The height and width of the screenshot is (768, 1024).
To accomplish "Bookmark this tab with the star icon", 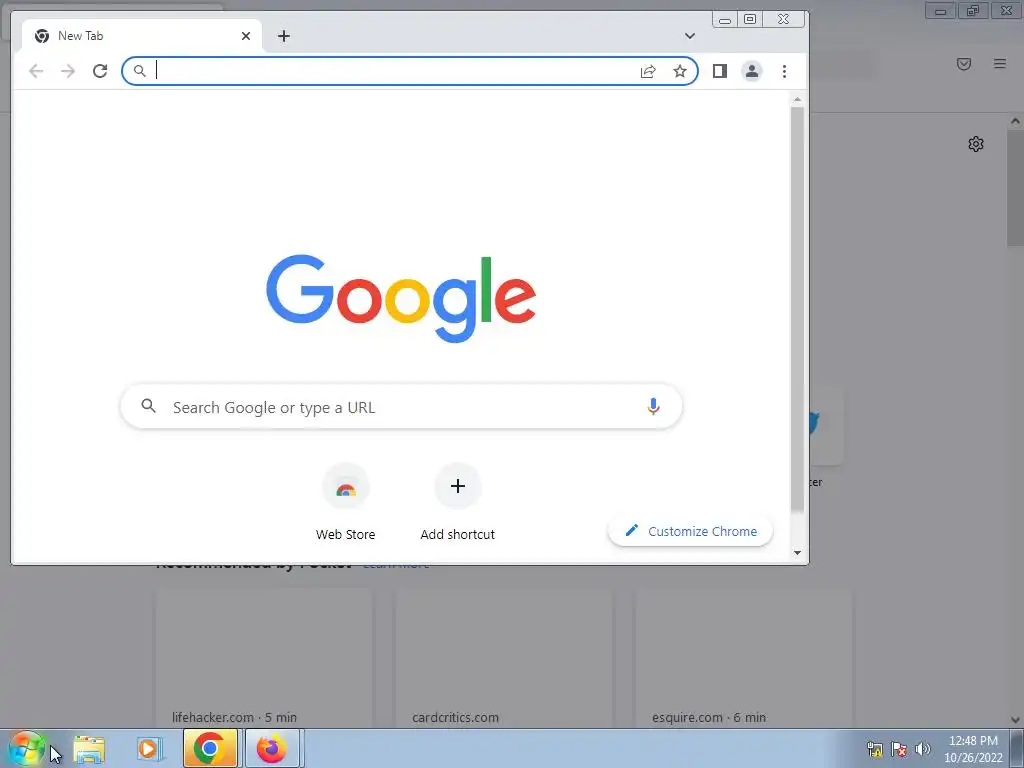I will [680, 71].
